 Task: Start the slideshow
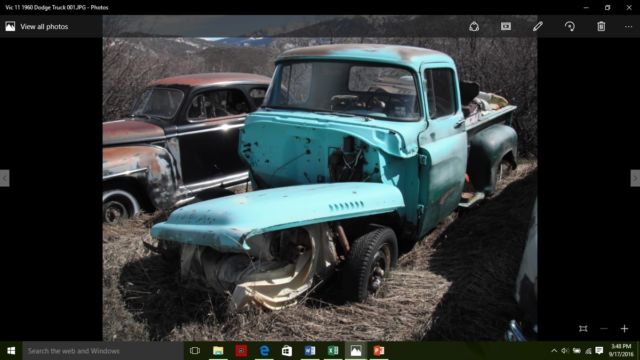pyautogui.click(x=506, y=27)
